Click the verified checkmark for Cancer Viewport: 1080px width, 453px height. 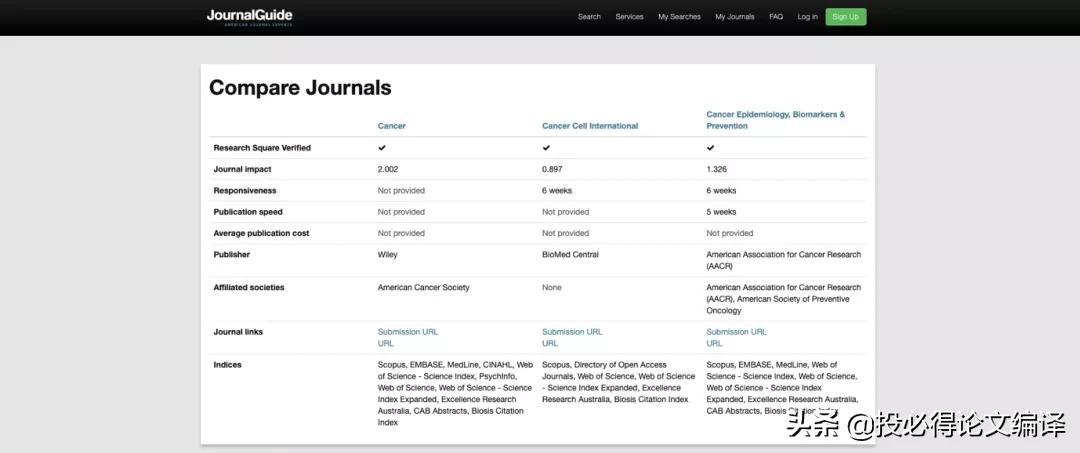[382, 147]
